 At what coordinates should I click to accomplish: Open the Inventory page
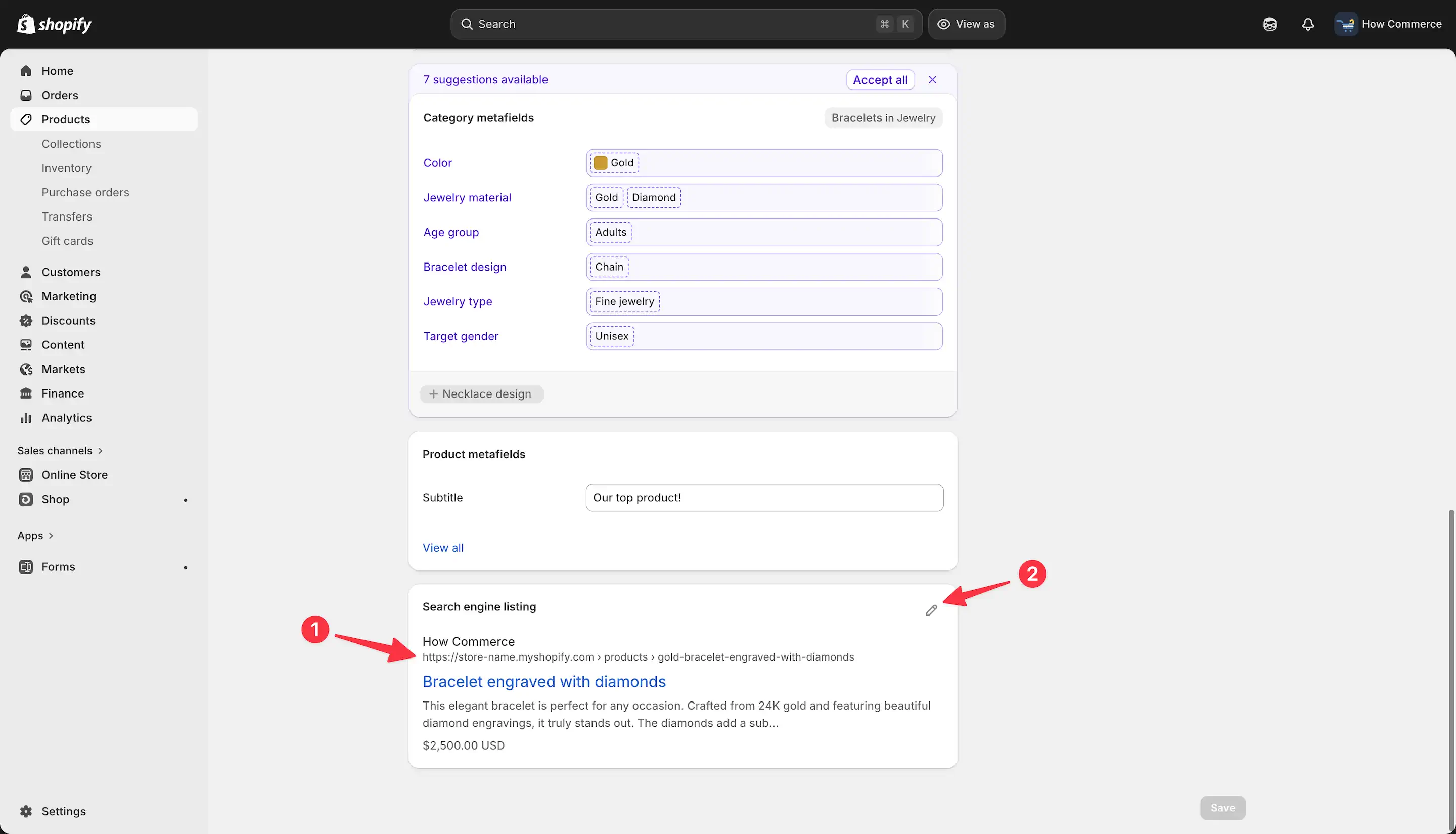(66, 168)
